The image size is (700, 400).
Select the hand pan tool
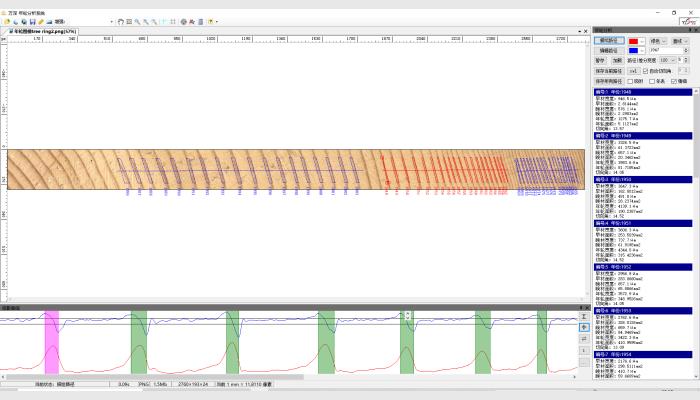pos(120,20)
